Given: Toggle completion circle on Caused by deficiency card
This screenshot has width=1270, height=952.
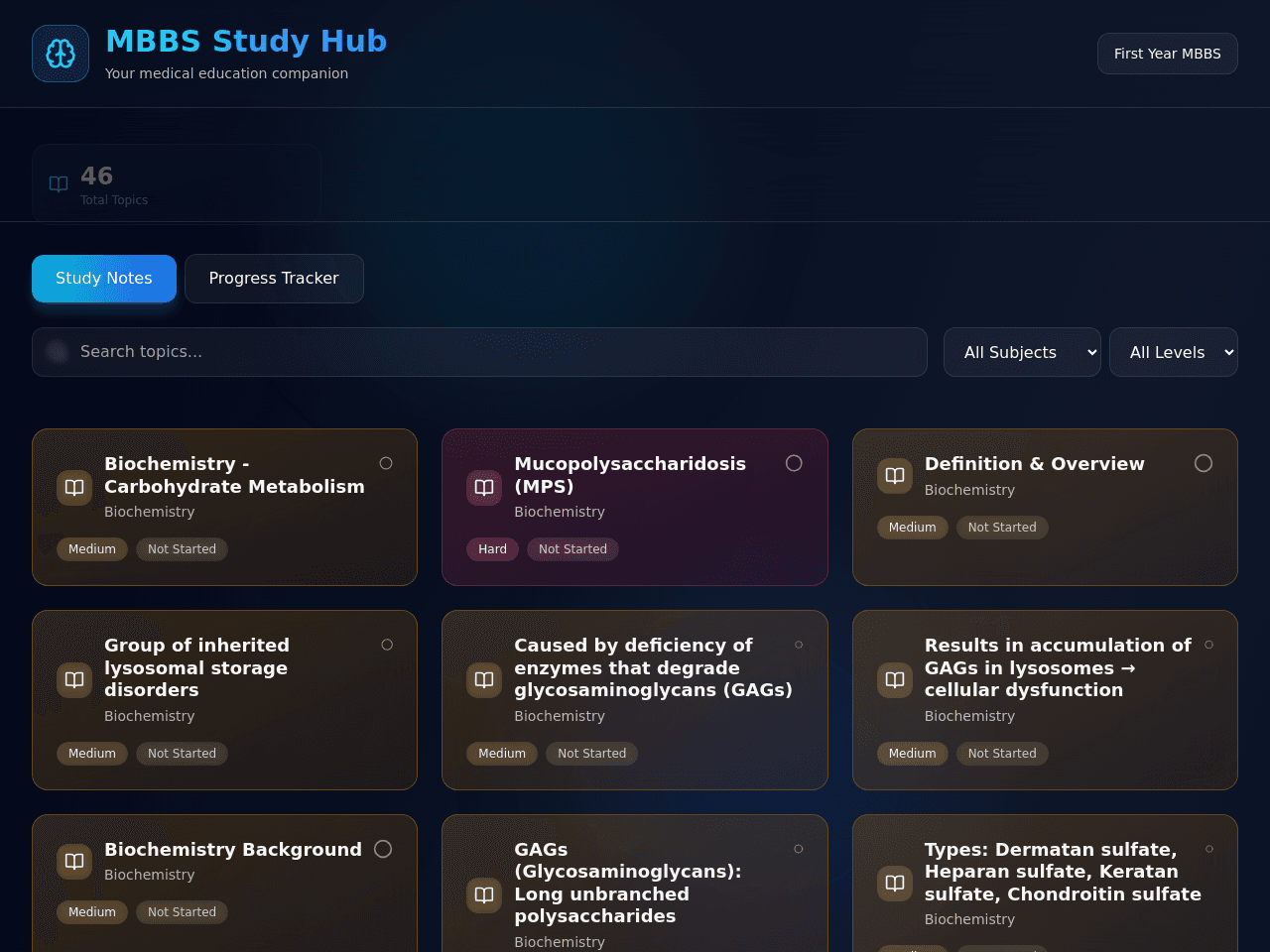Looking at the screenshot, I should click(x=799, y=645).
